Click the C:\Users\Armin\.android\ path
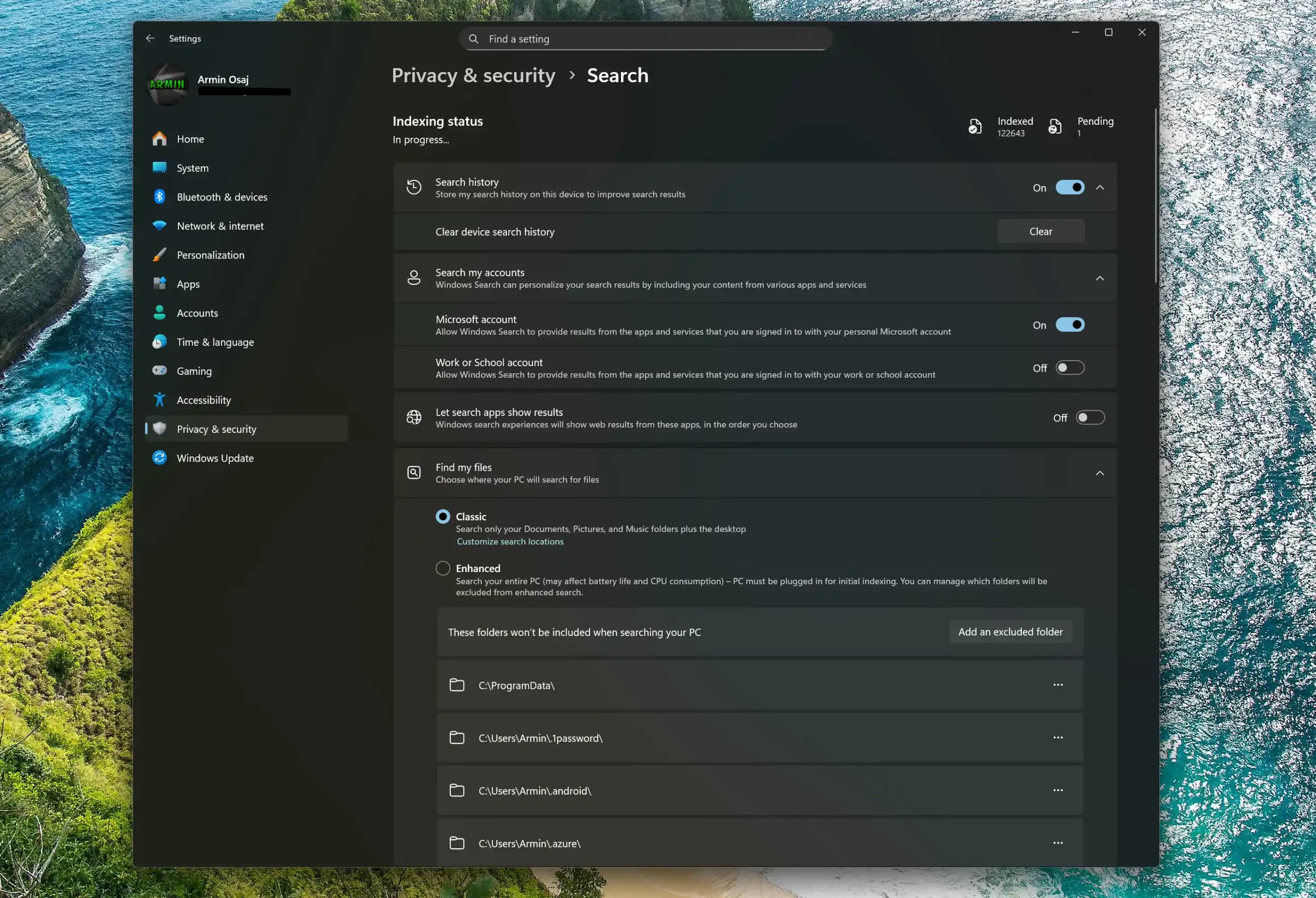 [535, 791]
